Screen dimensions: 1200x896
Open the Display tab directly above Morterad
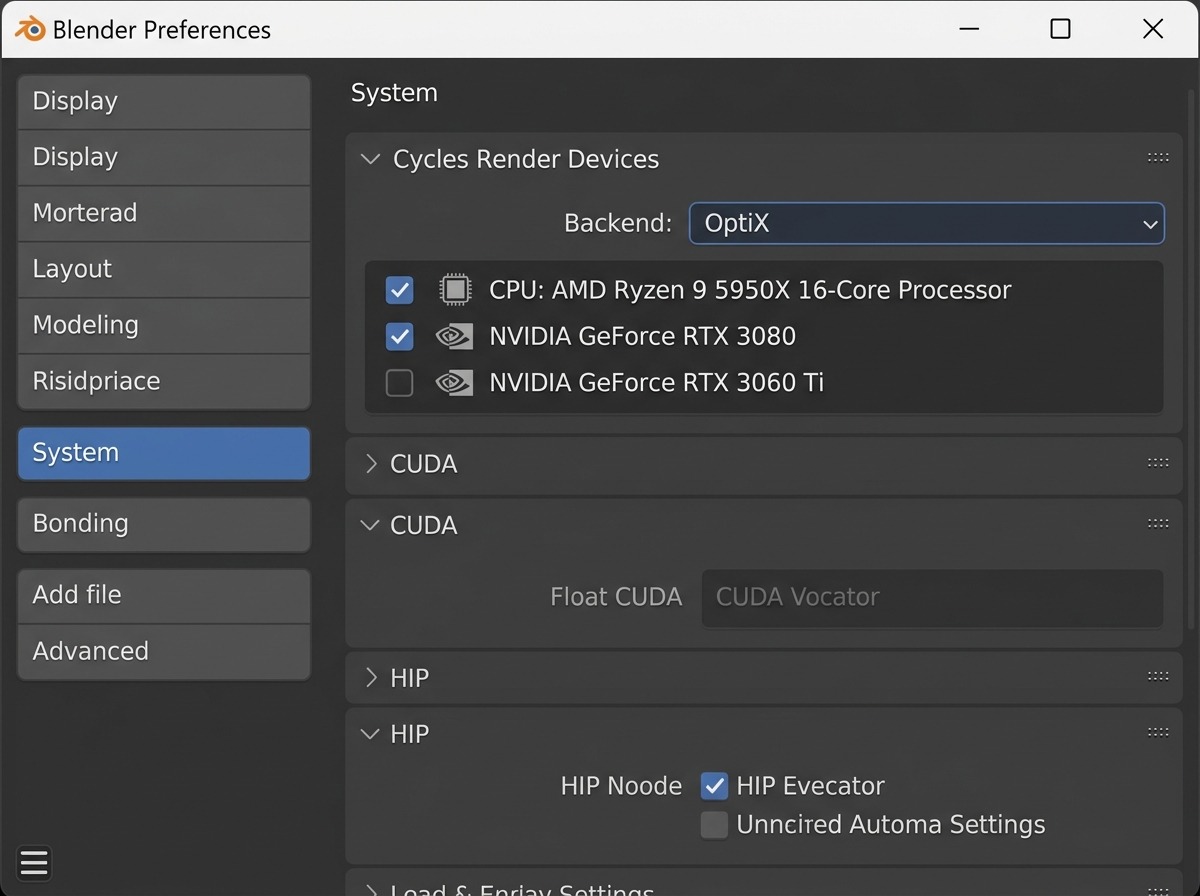(x=164, y=157)
